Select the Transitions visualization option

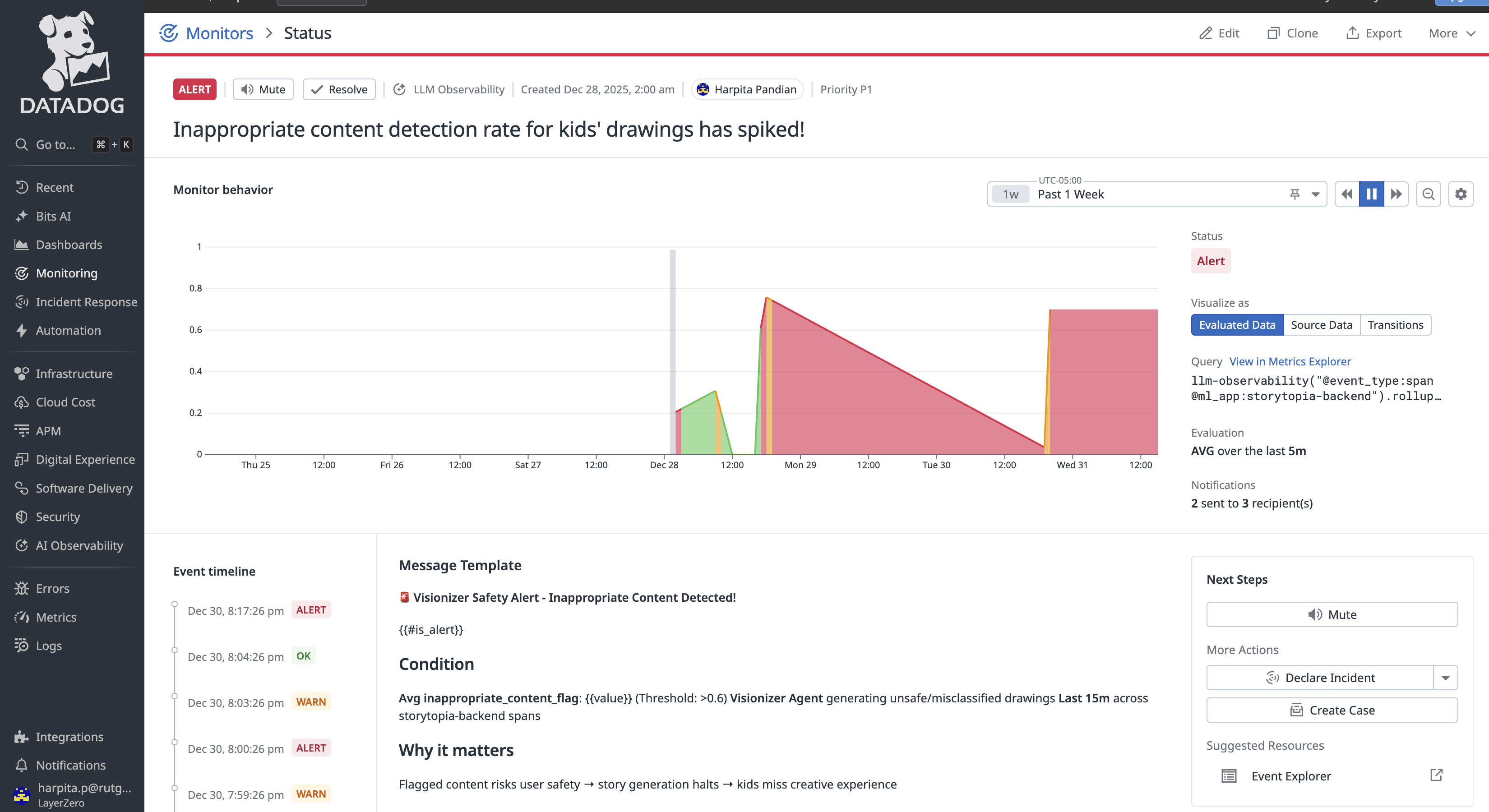(x=1395, y=325)
